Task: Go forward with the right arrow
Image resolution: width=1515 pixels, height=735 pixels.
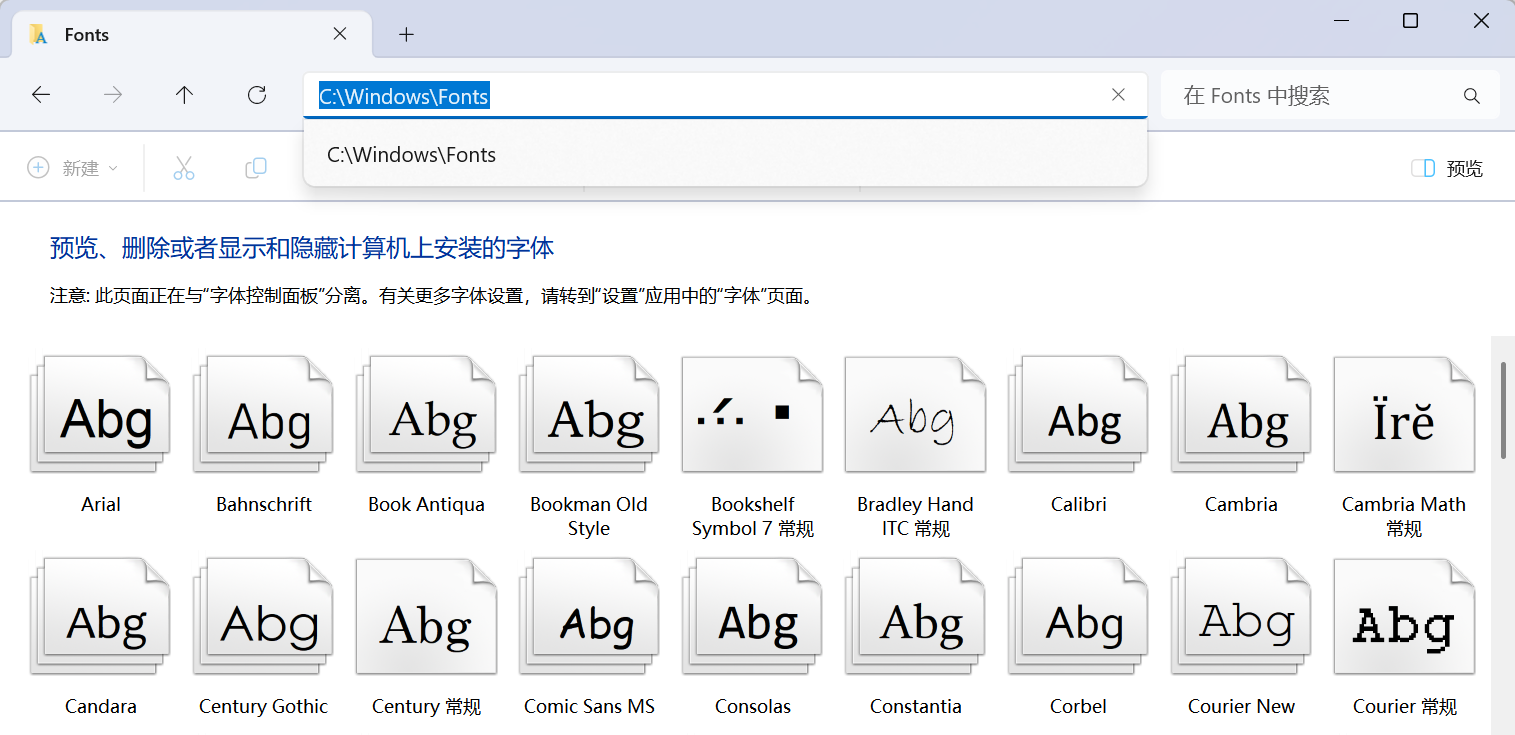Action: coord(113,95)
